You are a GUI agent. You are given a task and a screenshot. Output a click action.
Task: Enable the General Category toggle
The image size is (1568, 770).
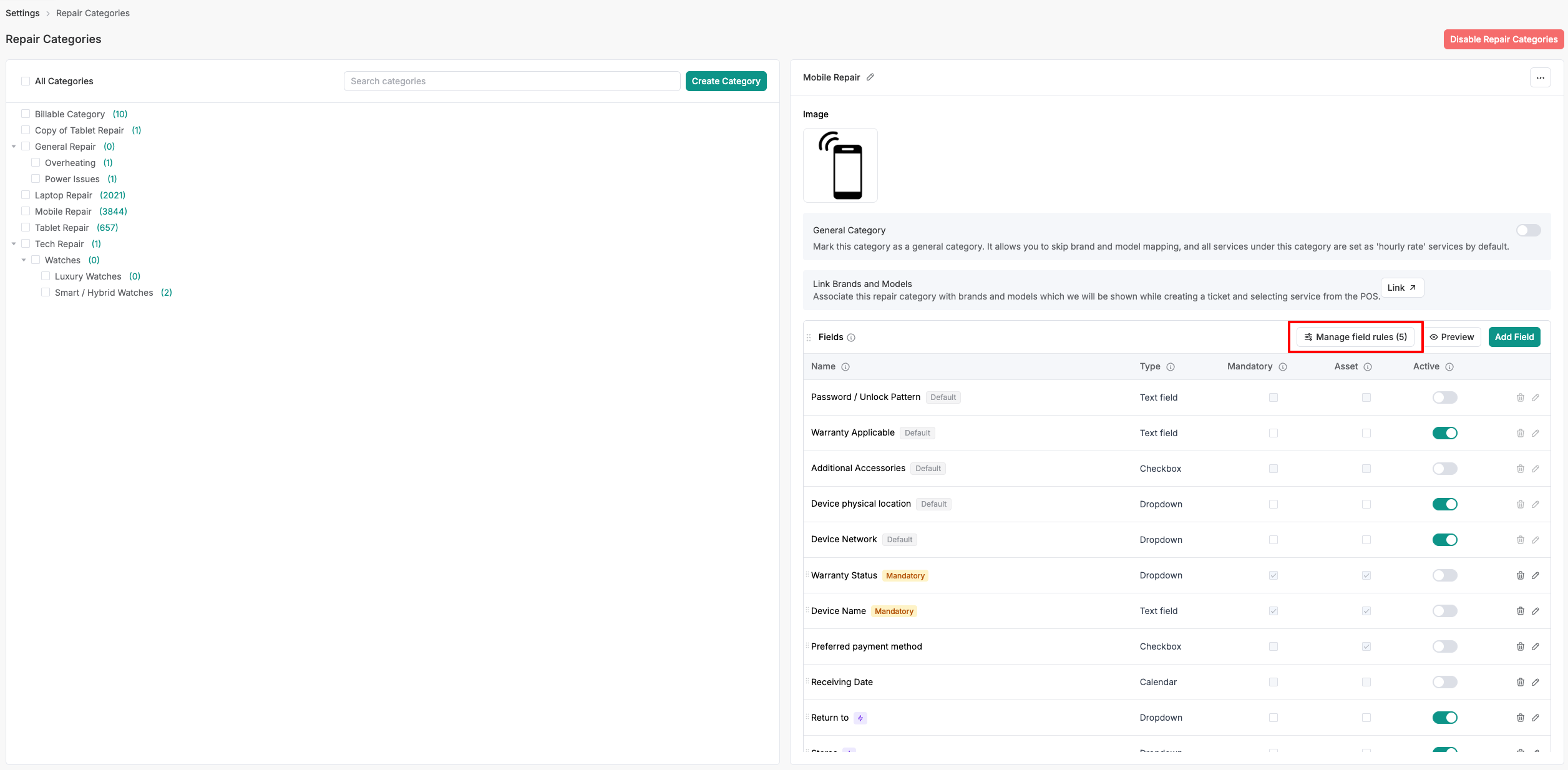(1528, 230)
